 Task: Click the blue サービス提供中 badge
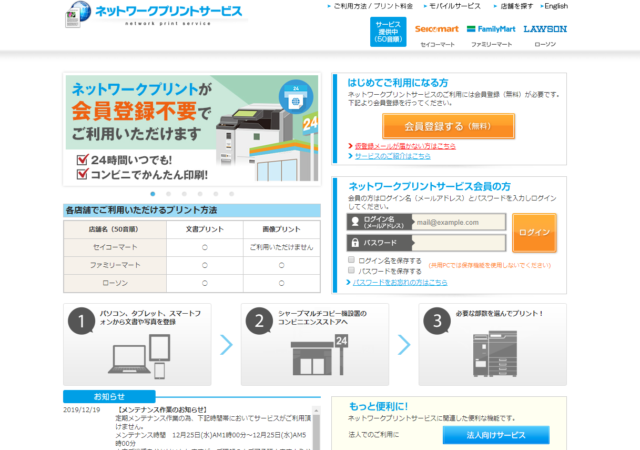[387, 32]
